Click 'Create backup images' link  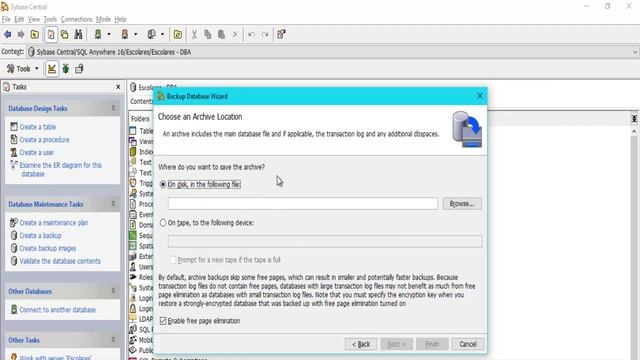48,248
